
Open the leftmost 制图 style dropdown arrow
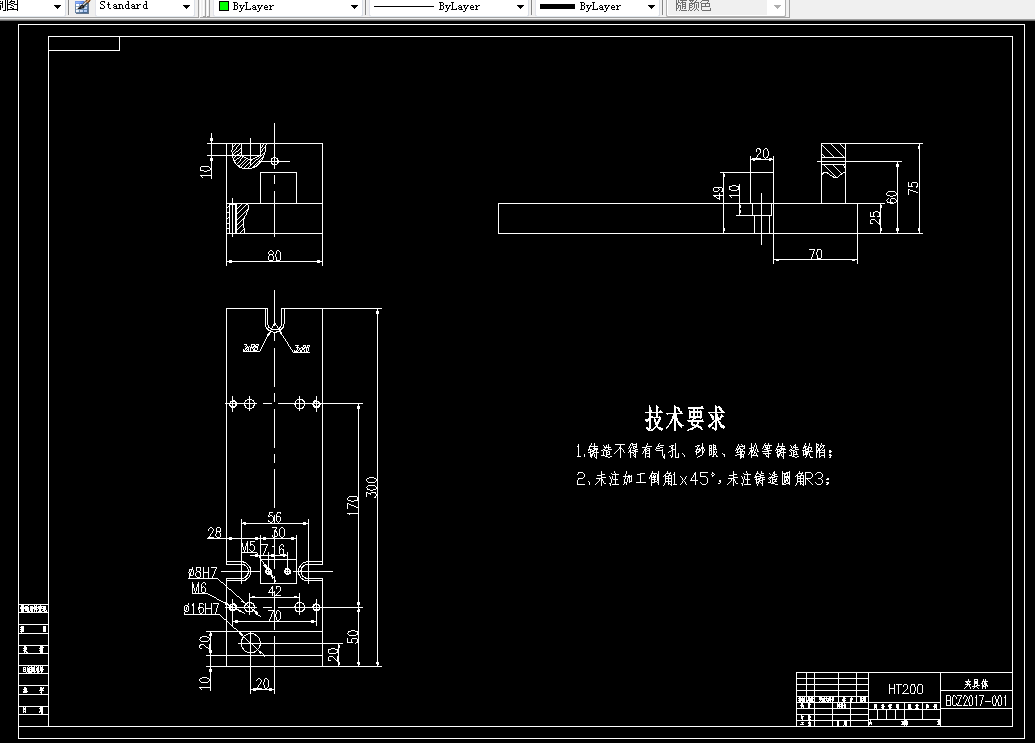click(x=57, y=7)
